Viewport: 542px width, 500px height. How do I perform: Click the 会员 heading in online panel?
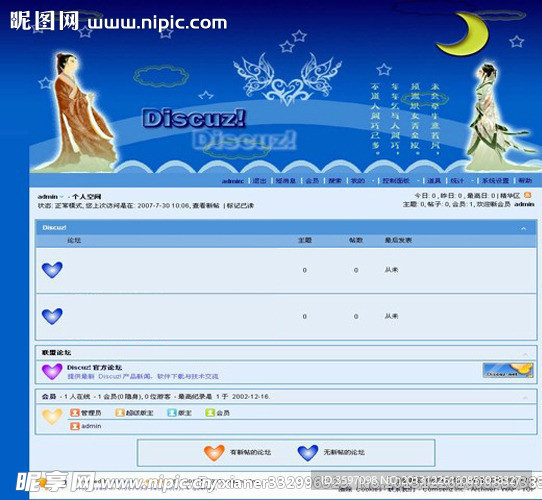[x=49, y=397]
